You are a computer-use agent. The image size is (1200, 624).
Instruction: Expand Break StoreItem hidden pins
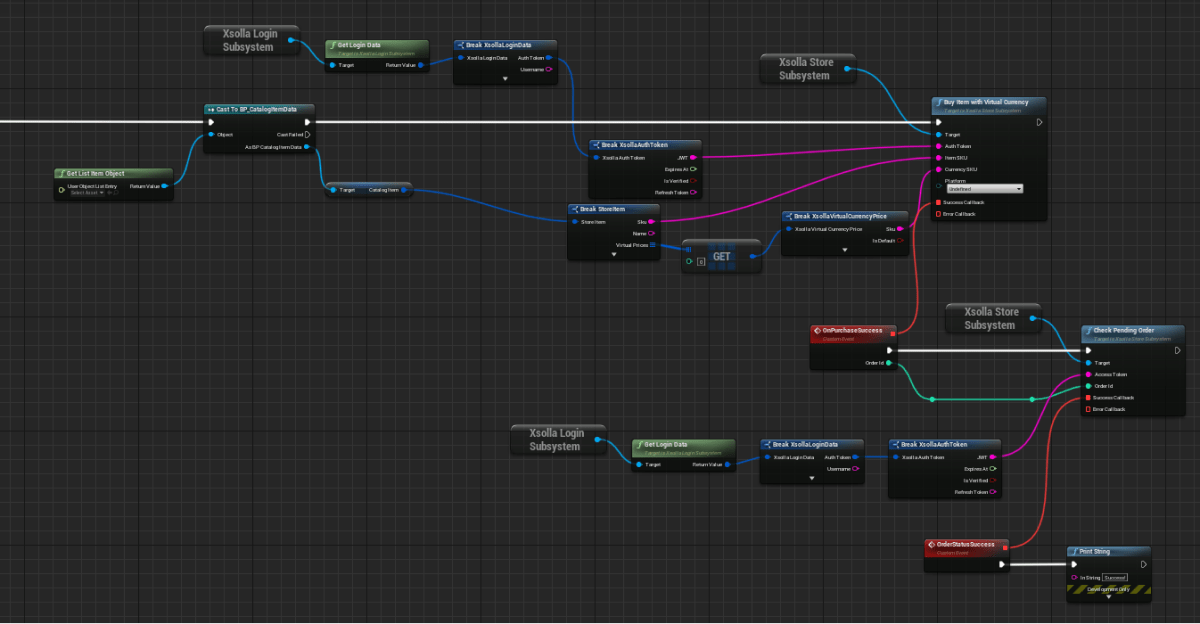[614, 255]
